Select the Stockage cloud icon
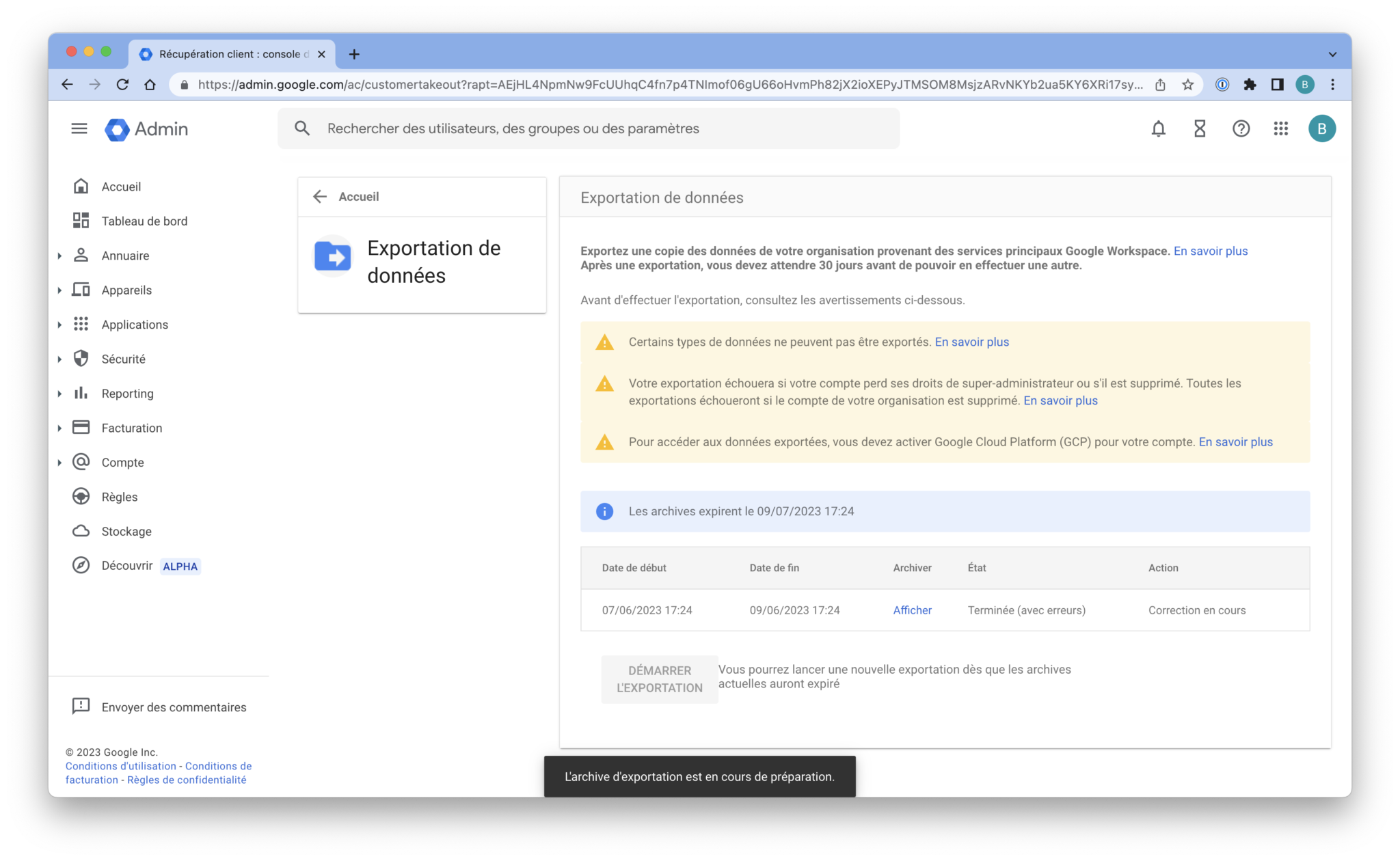This screenshot has height=861, width=1400. 81,531
